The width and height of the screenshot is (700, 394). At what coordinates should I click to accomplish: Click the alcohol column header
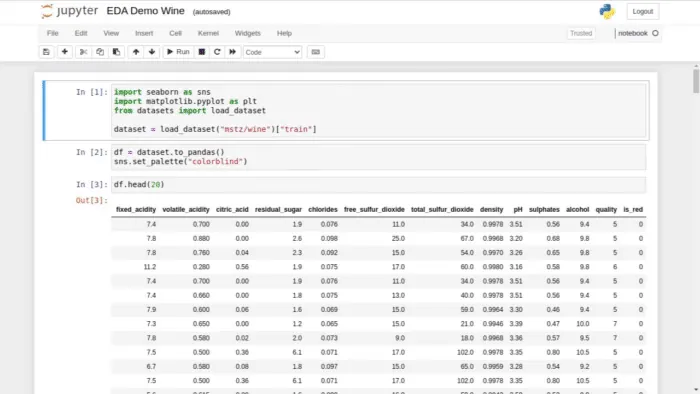[577, 209]
